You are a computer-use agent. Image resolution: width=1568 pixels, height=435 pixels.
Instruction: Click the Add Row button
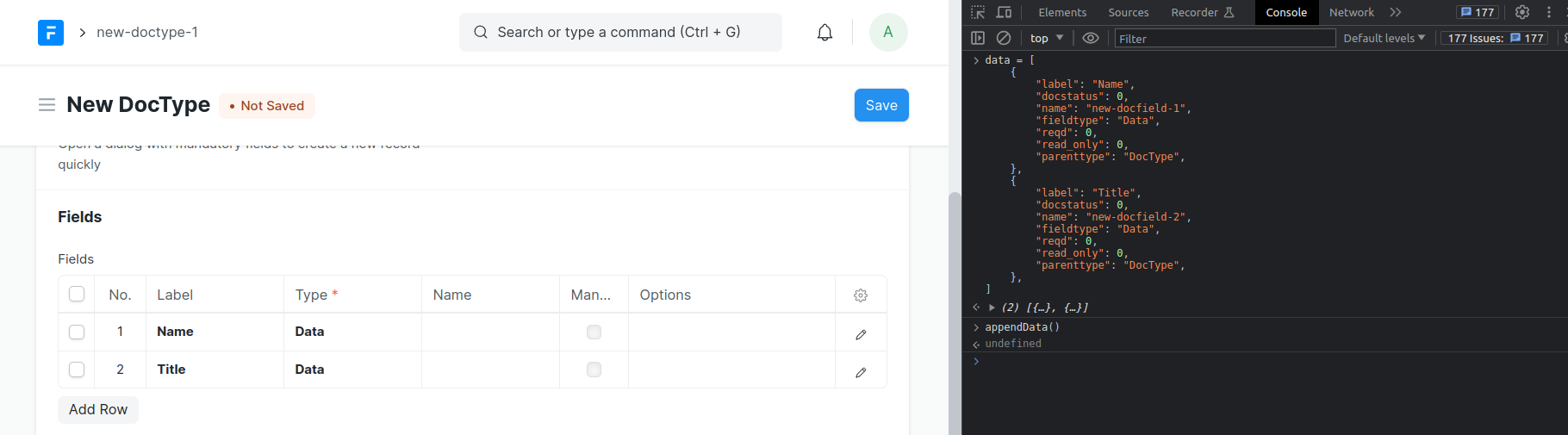(x=98, y=410)
